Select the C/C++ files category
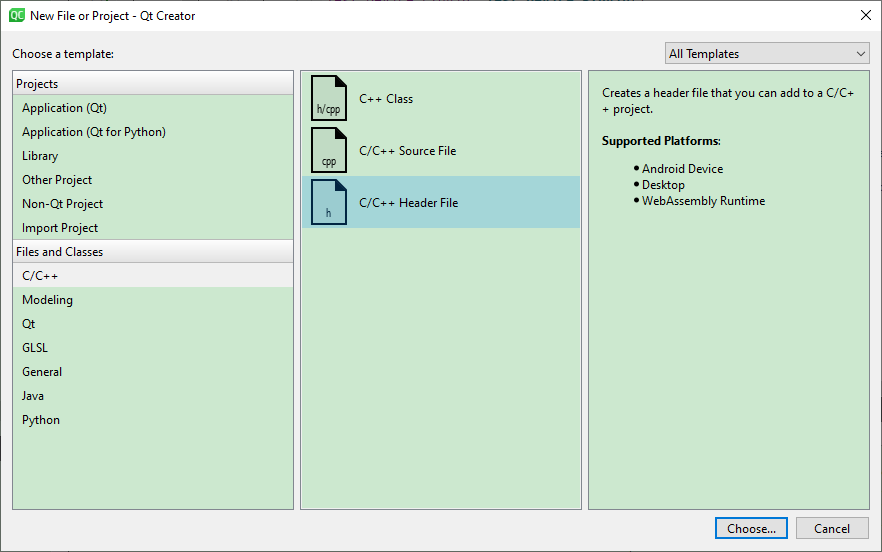Screen dimensions: 882x552 point(152,276)
